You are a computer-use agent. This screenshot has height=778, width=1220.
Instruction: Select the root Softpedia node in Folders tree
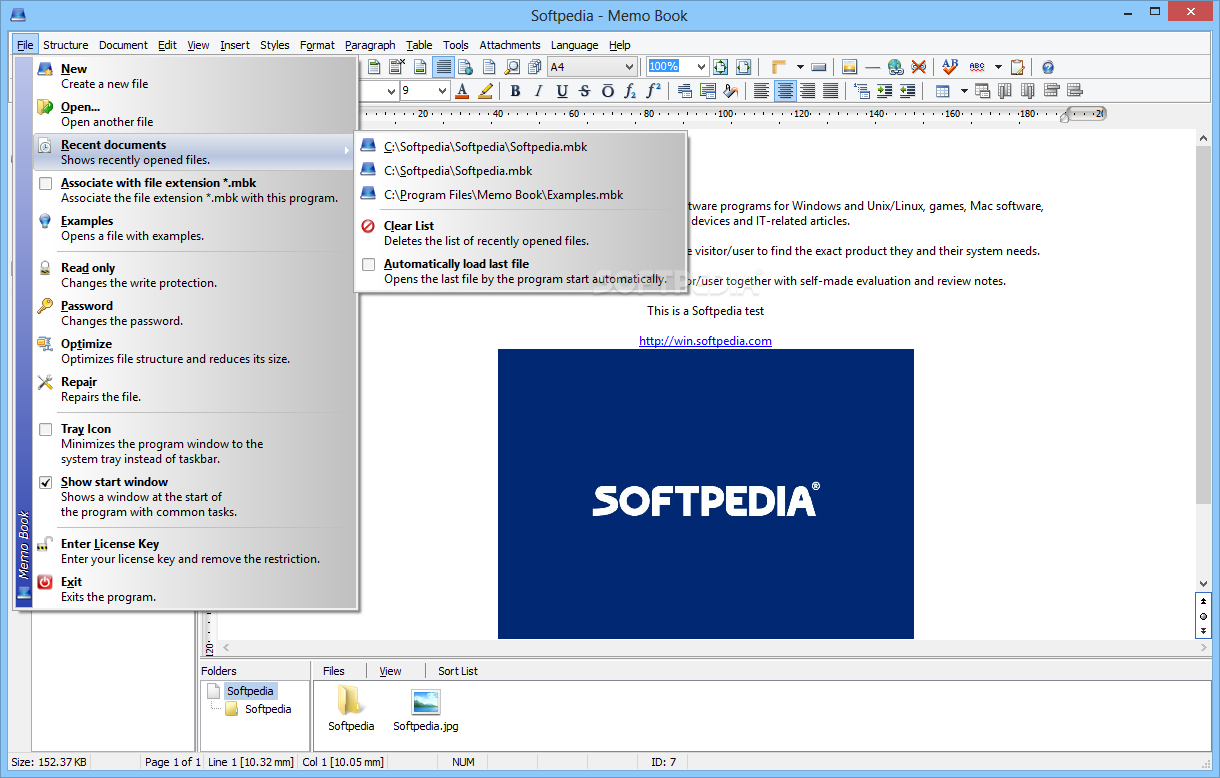[249, 691]
